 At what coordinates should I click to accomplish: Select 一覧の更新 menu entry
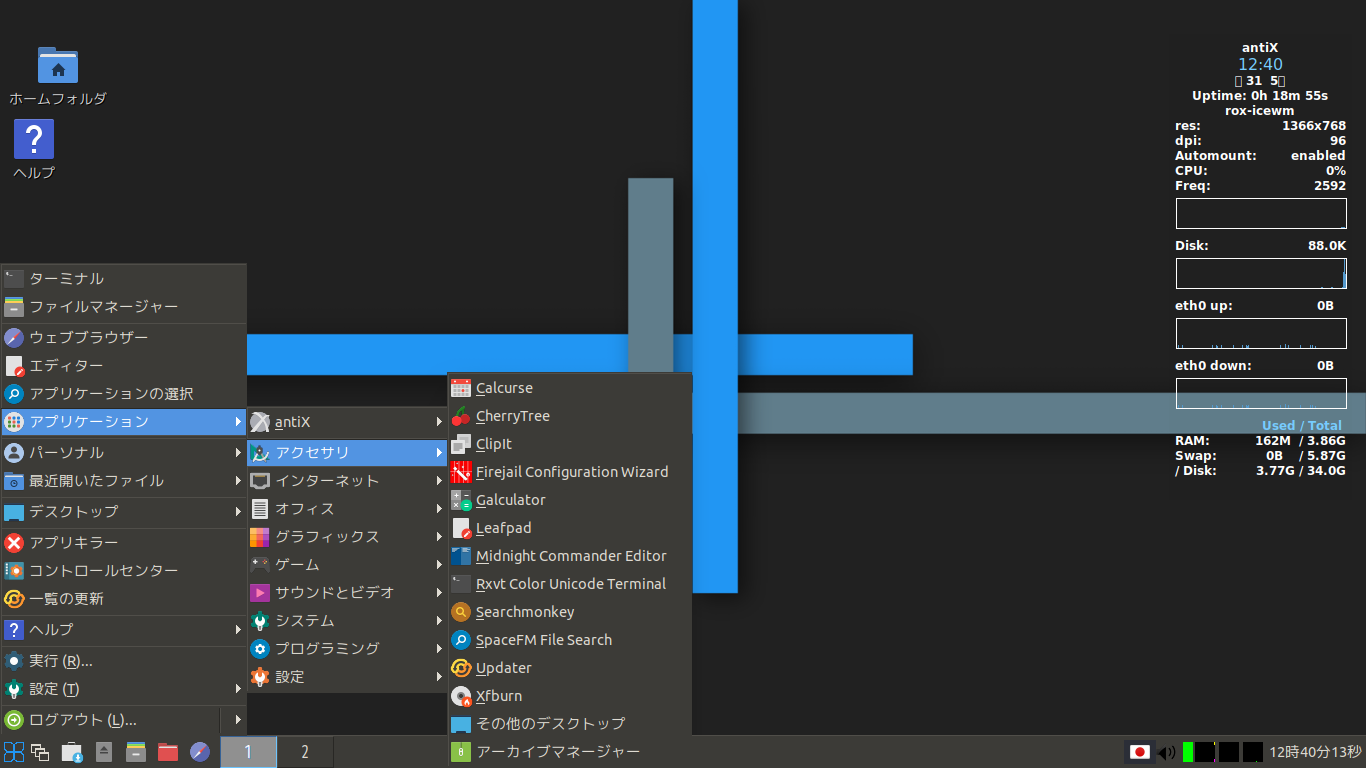pos(123,599)
